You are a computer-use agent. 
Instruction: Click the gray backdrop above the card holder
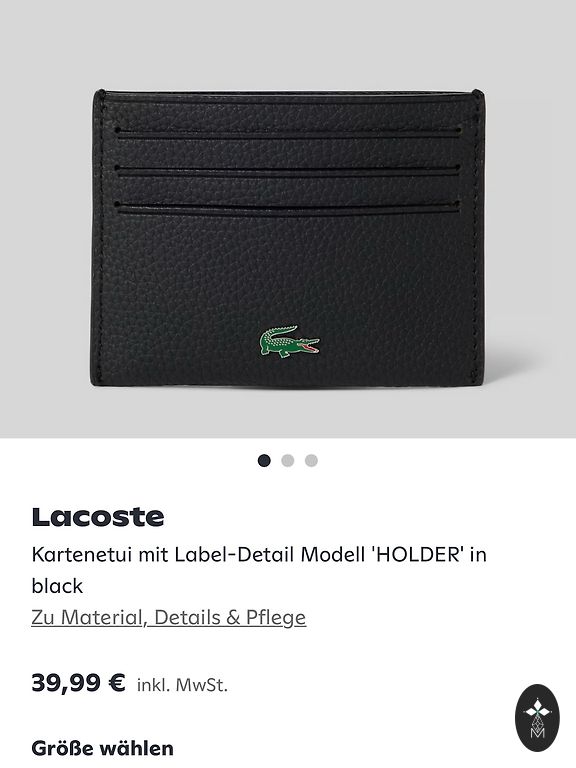pos(288,44)
